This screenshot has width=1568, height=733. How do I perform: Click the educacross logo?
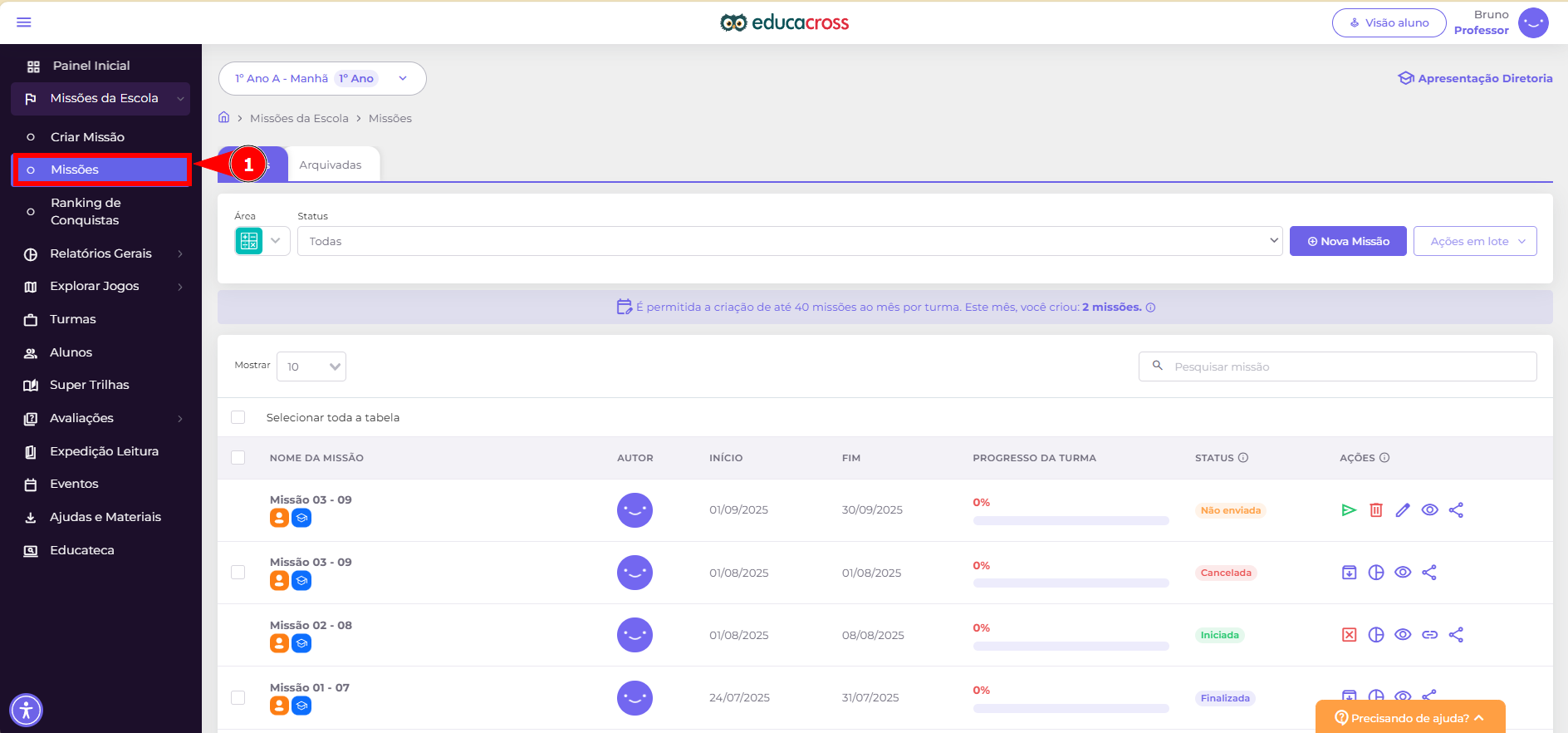coord(784,22)
